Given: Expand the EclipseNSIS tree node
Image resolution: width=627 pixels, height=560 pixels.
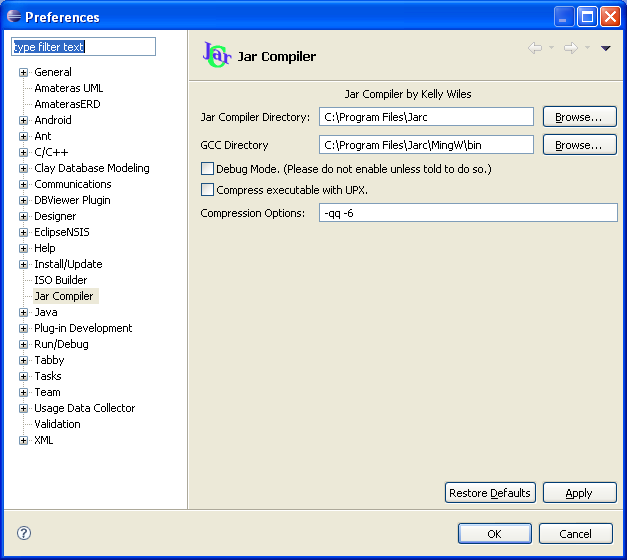Looking at the screenshot, I should pyautogui.click(x=23, y=232).
